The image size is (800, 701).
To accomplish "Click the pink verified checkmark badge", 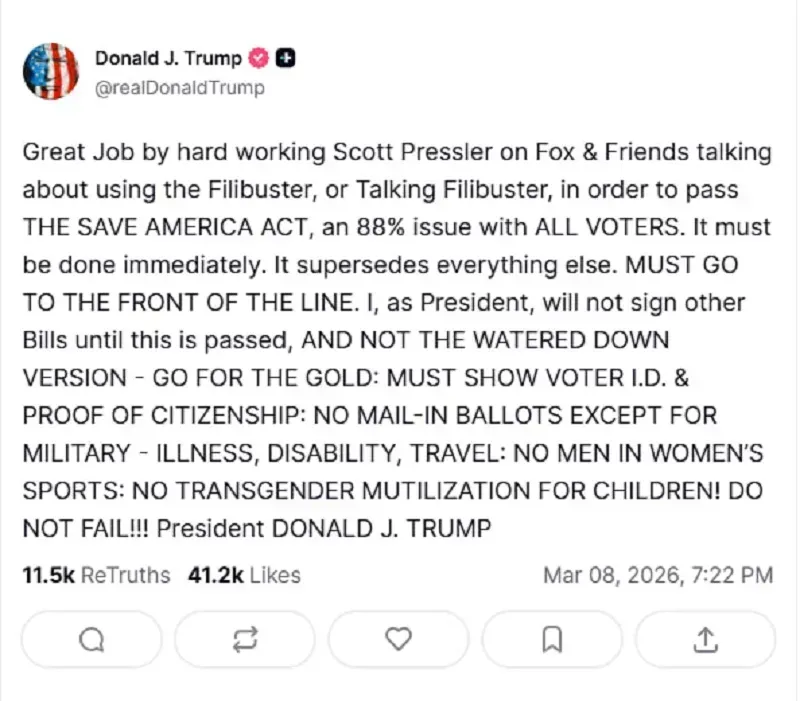I will pyautogui.click(x=260, y=58).
